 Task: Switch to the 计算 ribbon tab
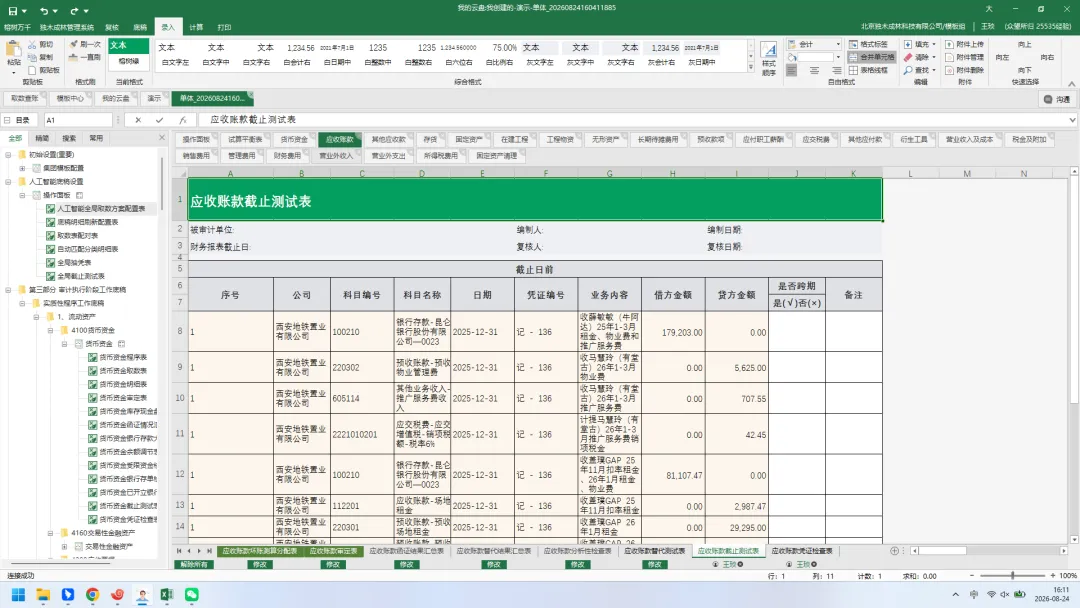[196, 28]
